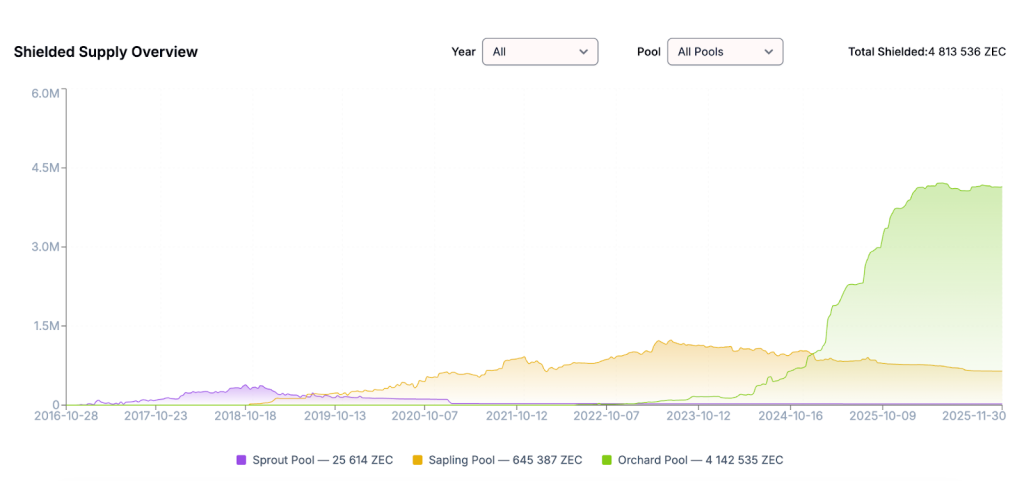Click the 2016-10-28 x-axis date label
The height and width of the screenshot is (481, 1024).
64,416
